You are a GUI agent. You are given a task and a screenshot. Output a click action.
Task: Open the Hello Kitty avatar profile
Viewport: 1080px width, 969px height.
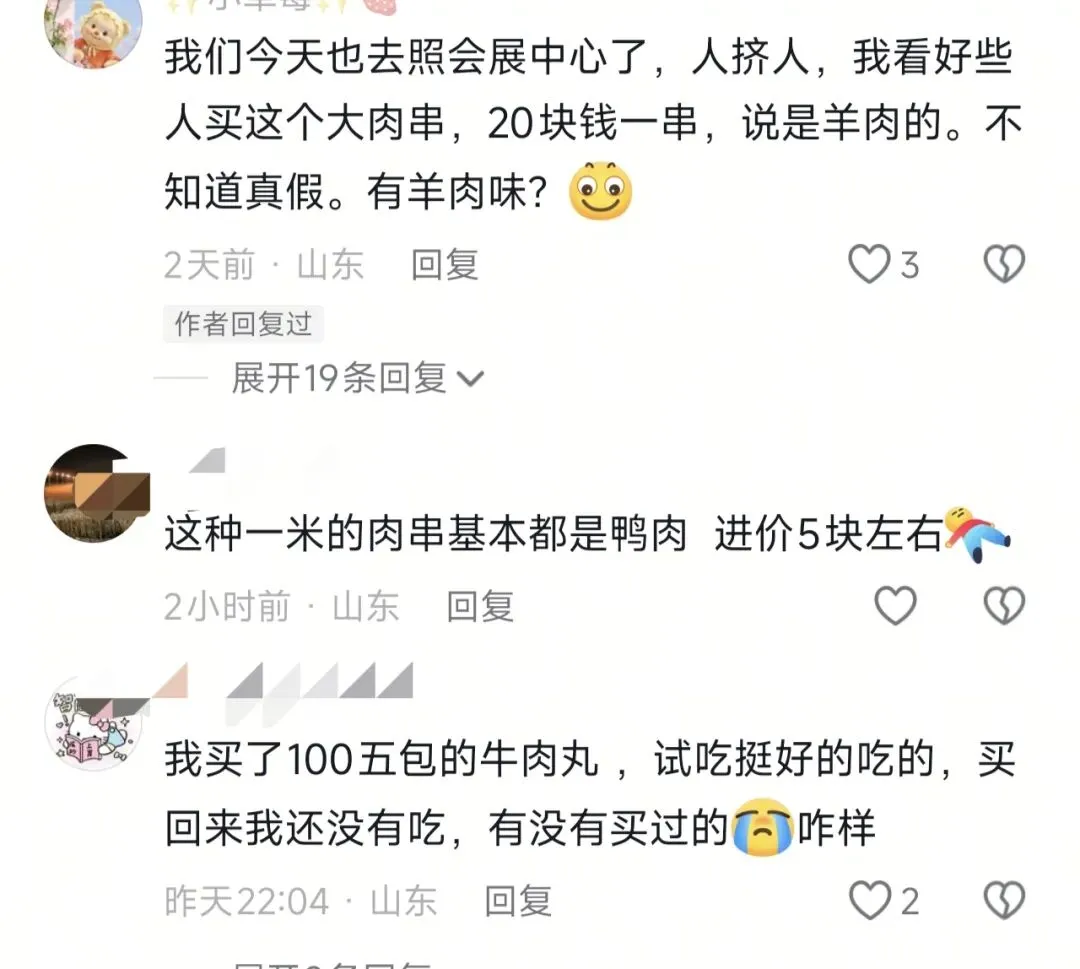(94, 723)
